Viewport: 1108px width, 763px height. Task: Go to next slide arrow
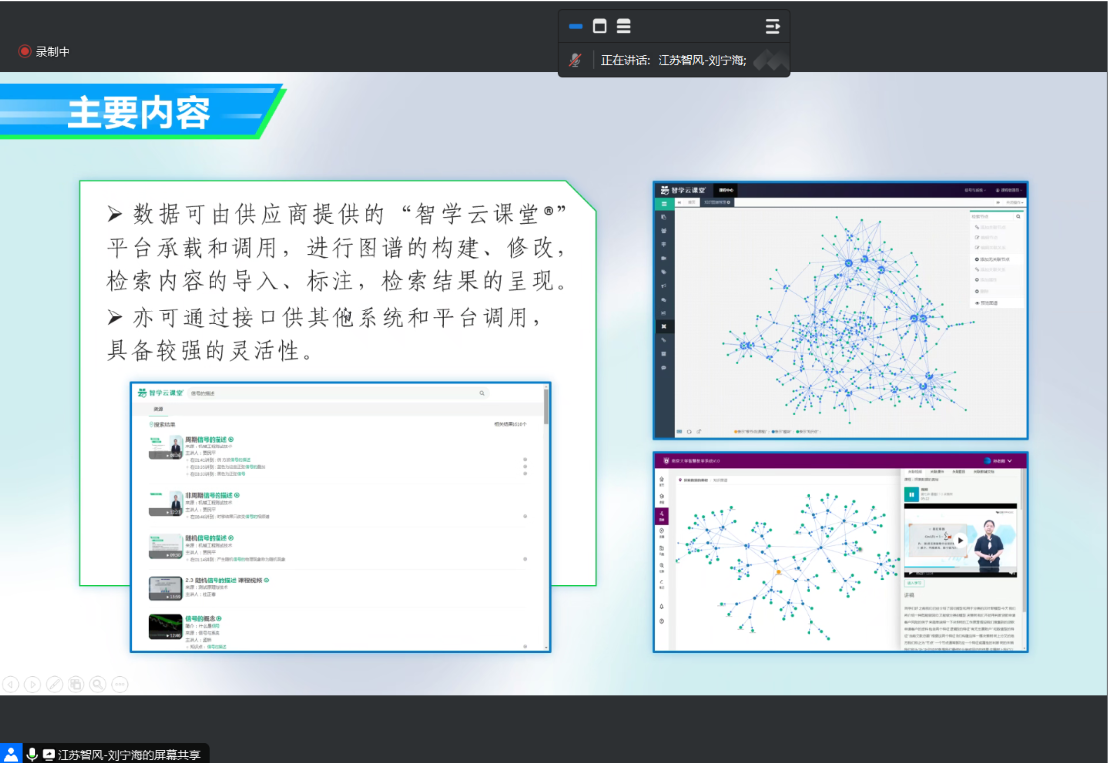tap(33, 684)
